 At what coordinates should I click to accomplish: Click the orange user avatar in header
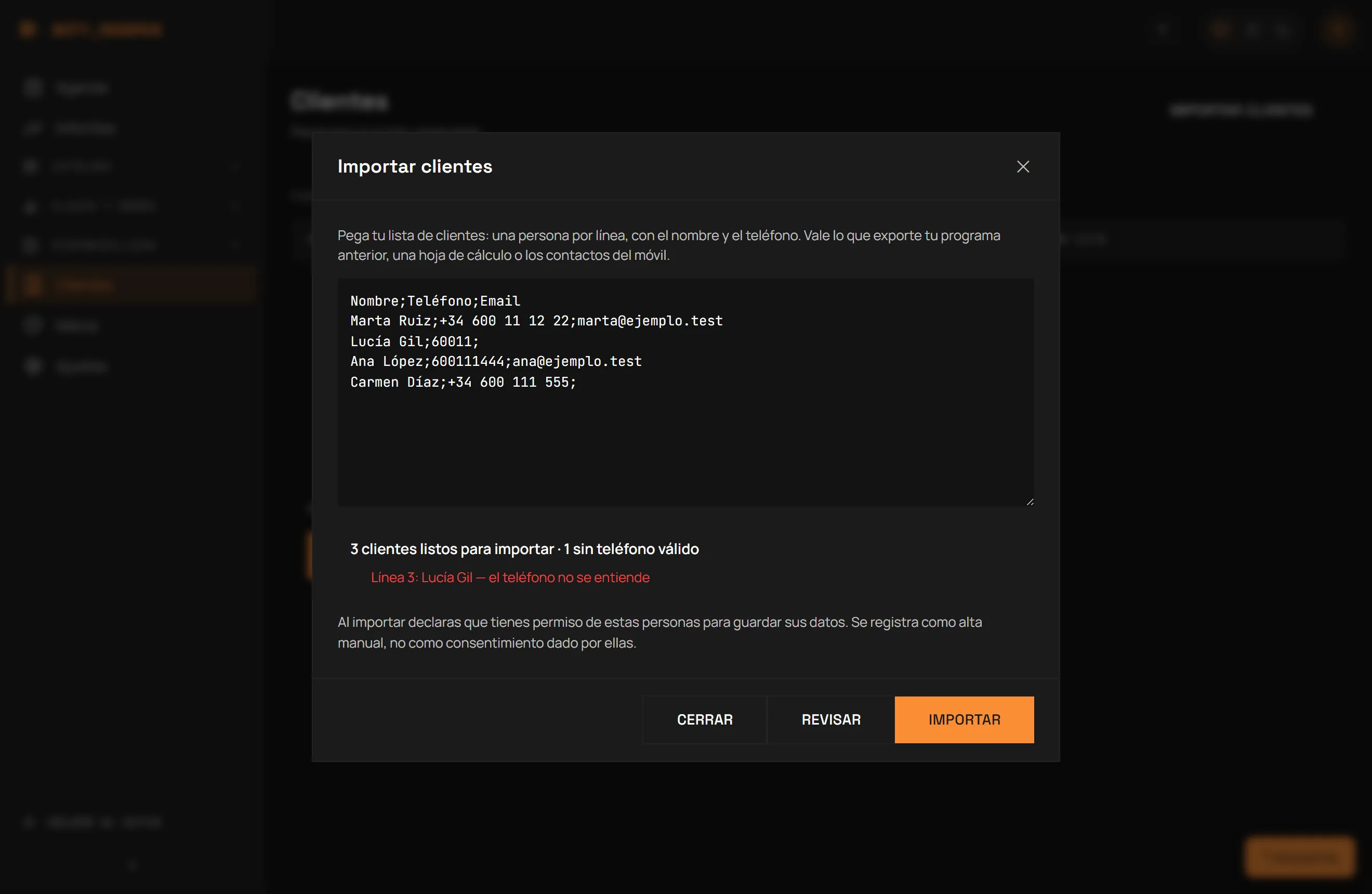coord(1337,30)
